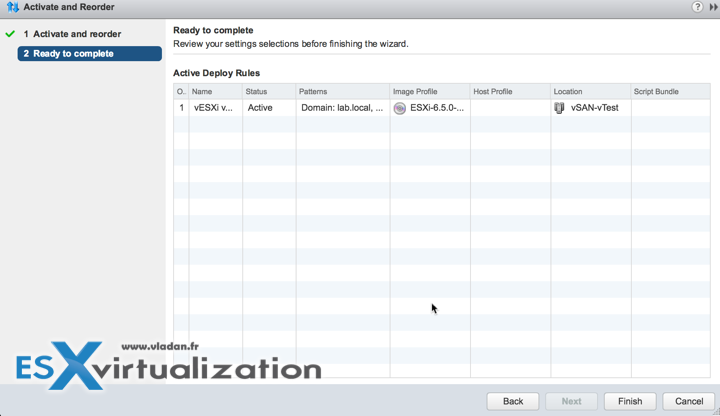Screen dimensions: 720x416
Task: Click the Next button
Action: click(x=571, y=401)
